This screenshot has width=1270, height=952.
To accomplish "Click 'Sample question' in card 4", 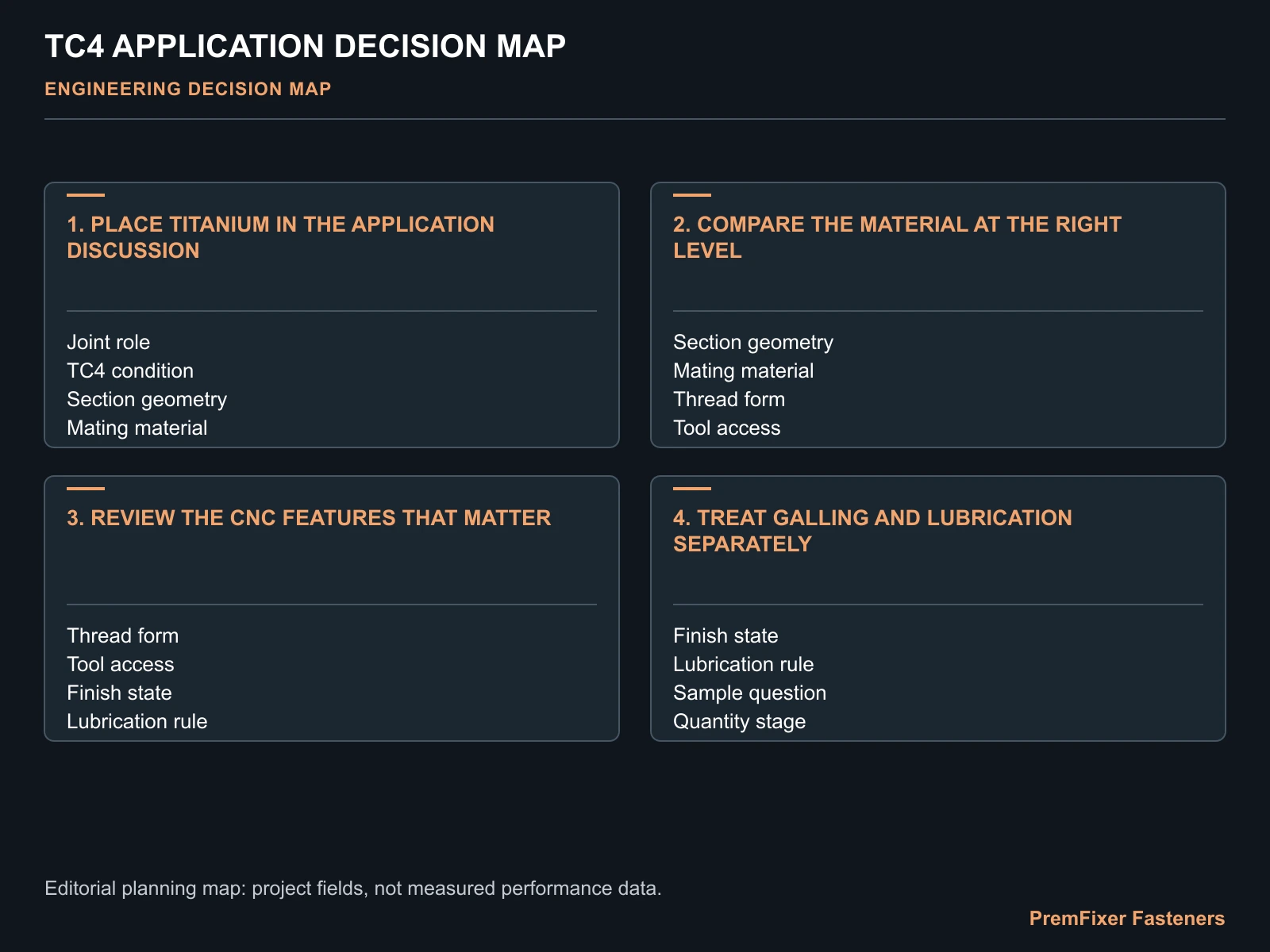I will (750, 693).
